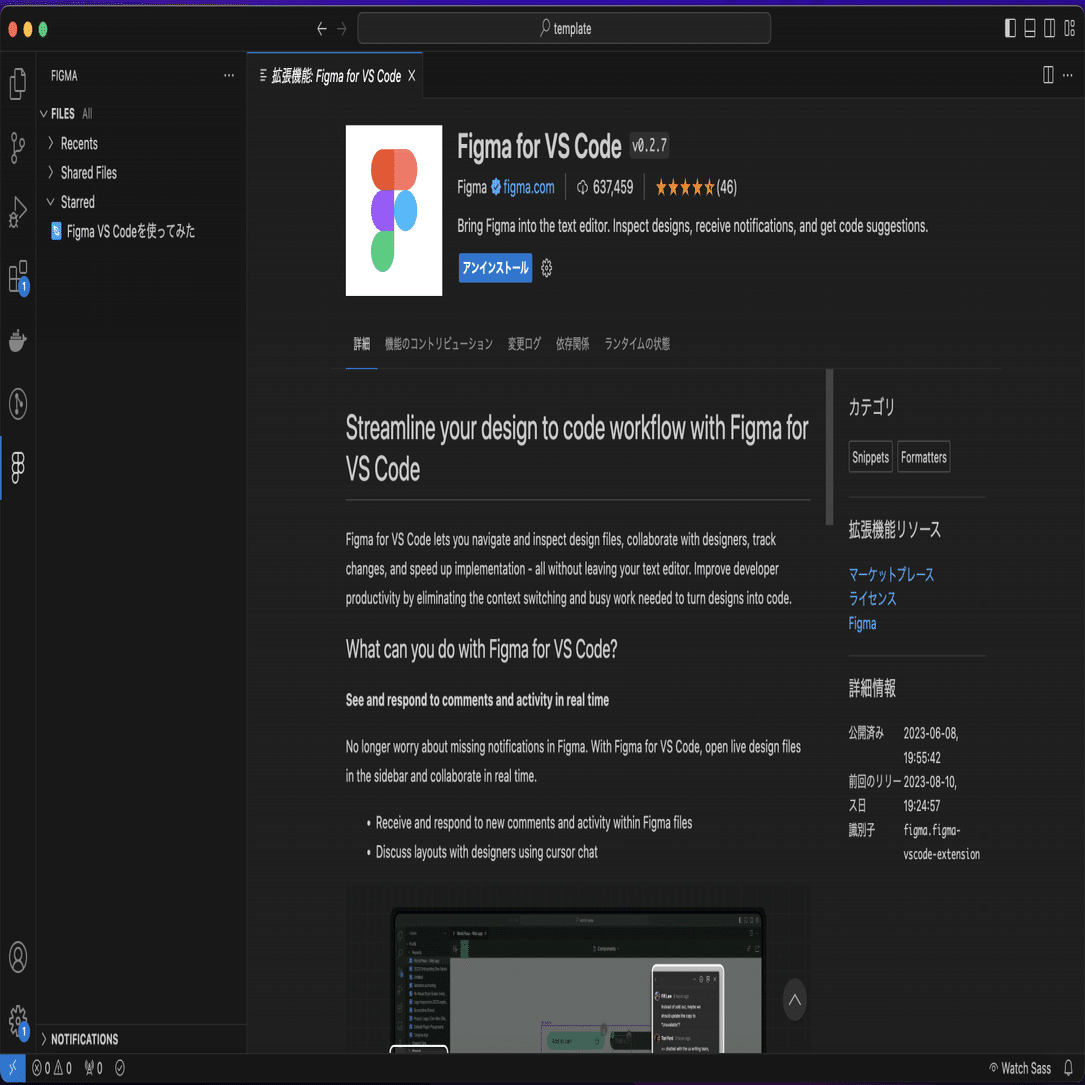1085x1085 pixels.
Task: Open the ライセンス link
Action: tap(872, 599)
